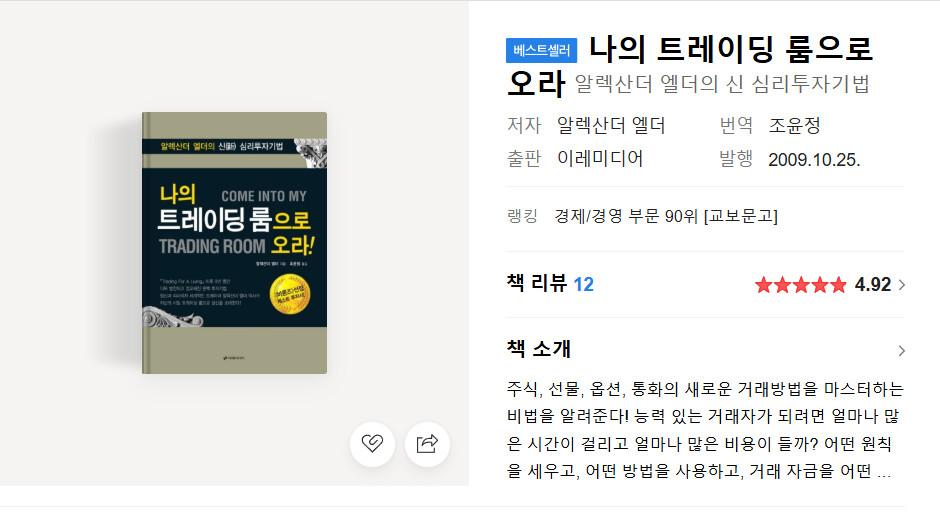Viewport: 940px width, 513px height.
Task: Open the review count 12 link
Action: [583, 284]
